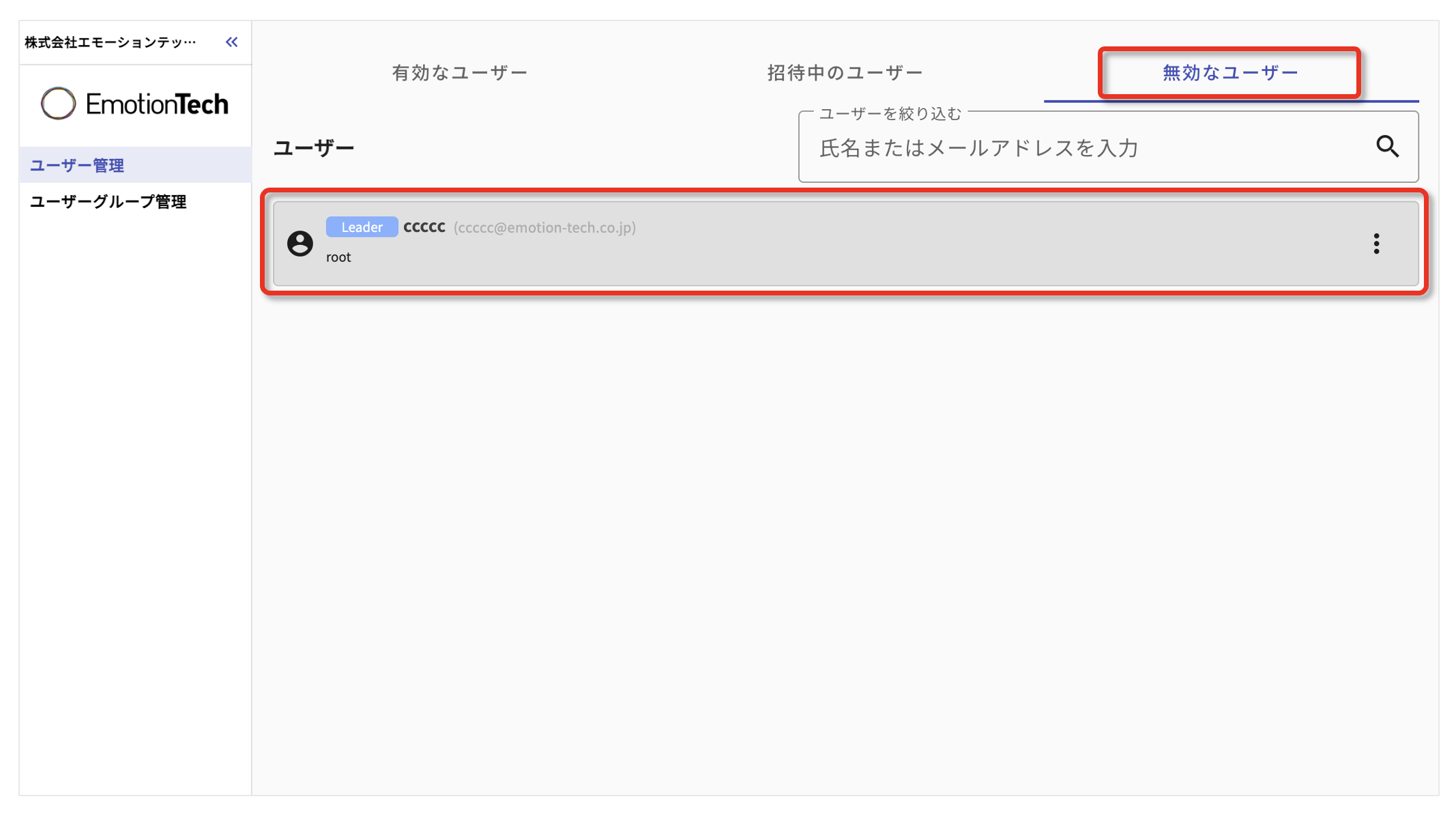Select the 無効なユーザー tab

(x=1229, y=73)
